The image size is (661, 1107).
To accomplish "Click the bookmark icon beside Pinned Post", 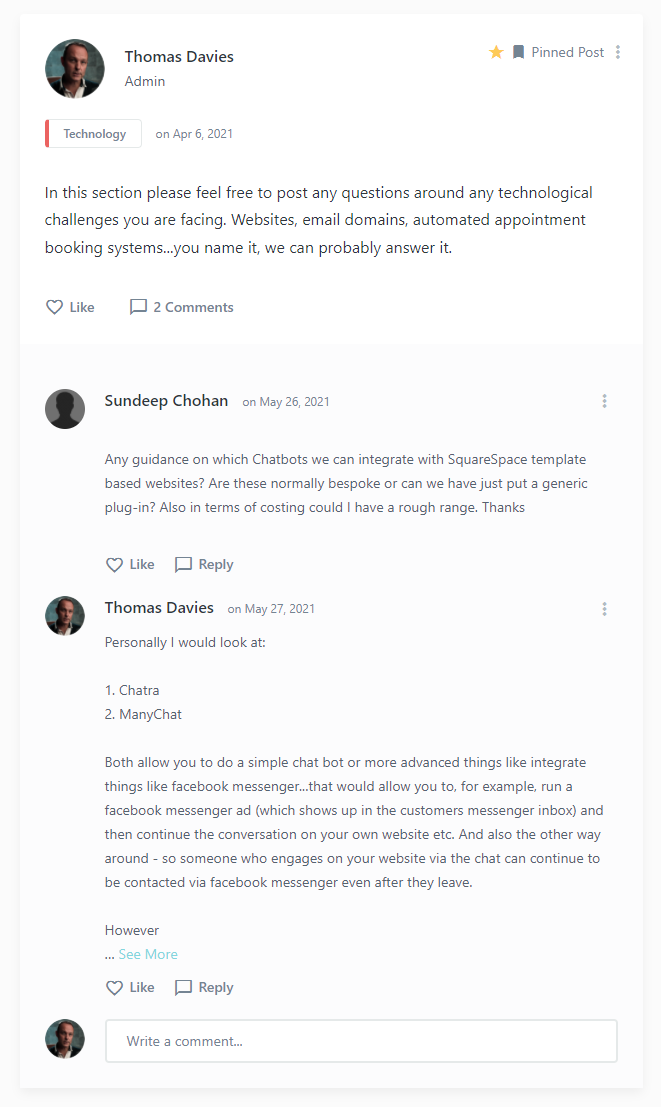I will tap(518, 52).
